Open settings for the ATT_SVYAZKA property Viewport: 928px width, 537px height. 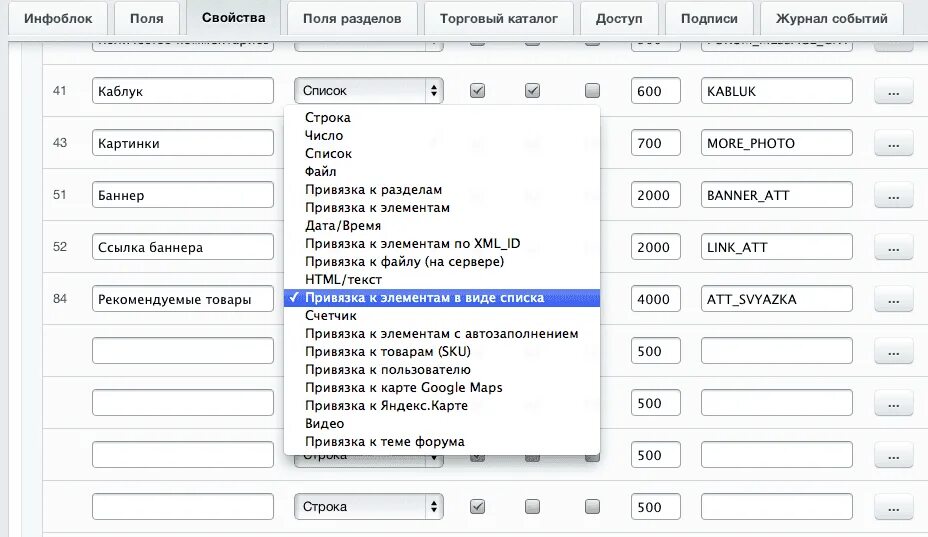click(893, 299)
